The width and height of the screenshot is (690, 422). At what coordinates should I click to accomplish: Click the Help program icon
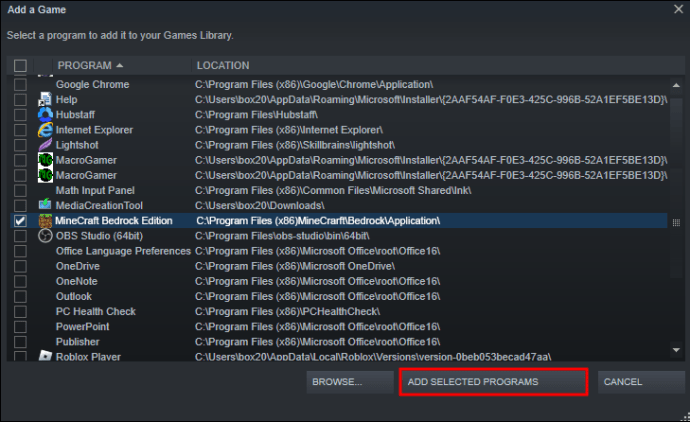pos(45,99)
